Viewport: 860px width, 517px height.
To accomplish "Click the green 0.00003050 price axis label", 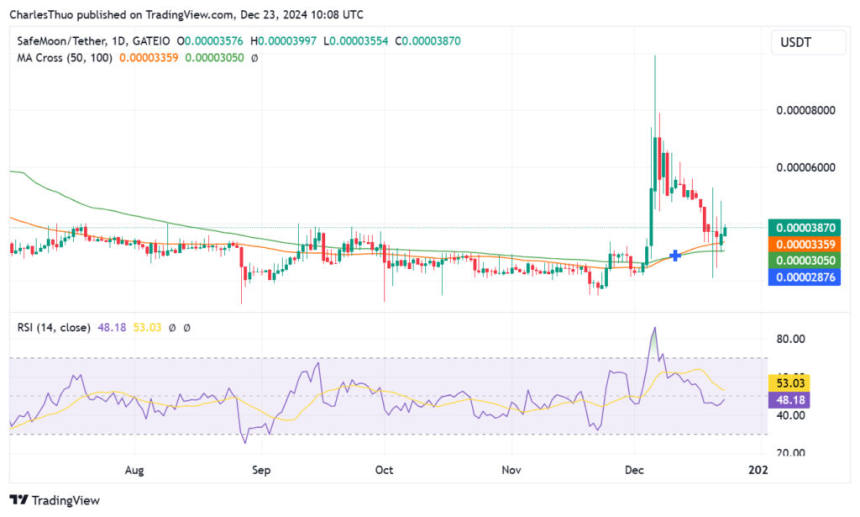I will pos(807,261).
